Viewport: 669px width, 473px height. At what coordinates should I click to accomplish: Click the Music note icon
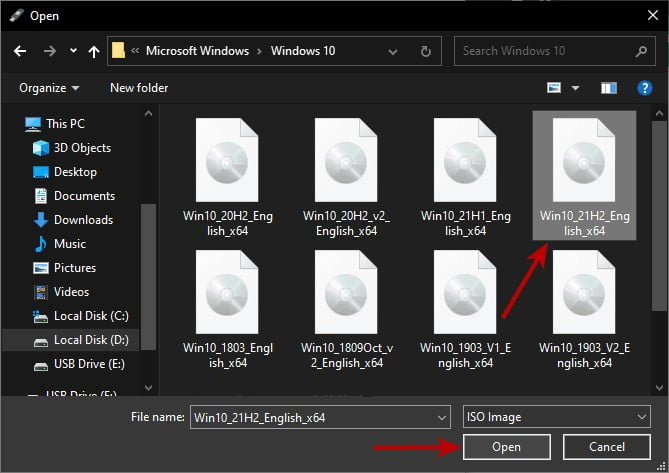[41, 244]
